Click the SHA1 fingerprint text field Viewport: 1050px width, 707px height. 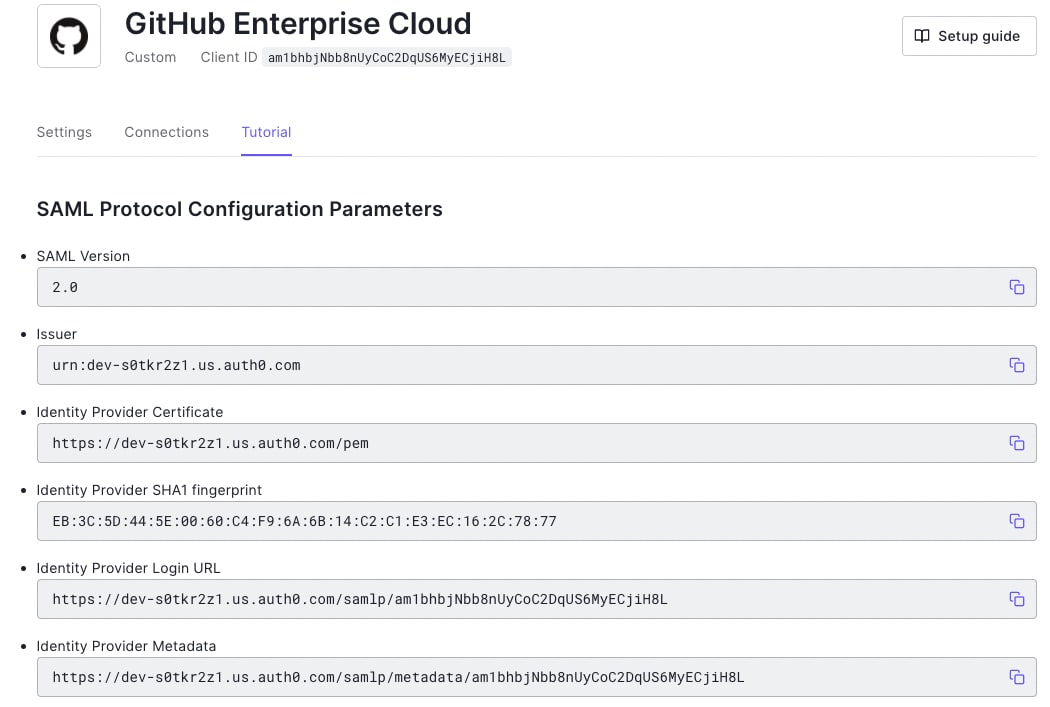click(536, 521)
